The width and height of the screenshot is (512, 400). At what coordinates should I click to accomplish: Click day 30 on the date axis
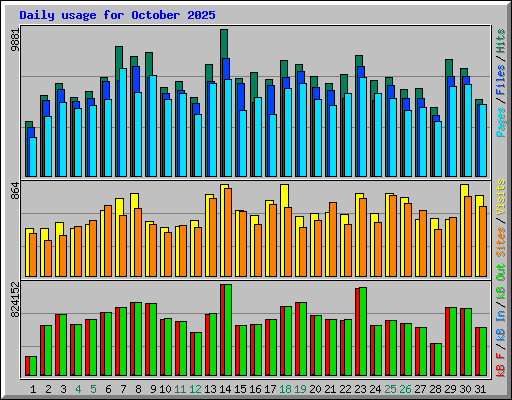[x=465, y=389]
